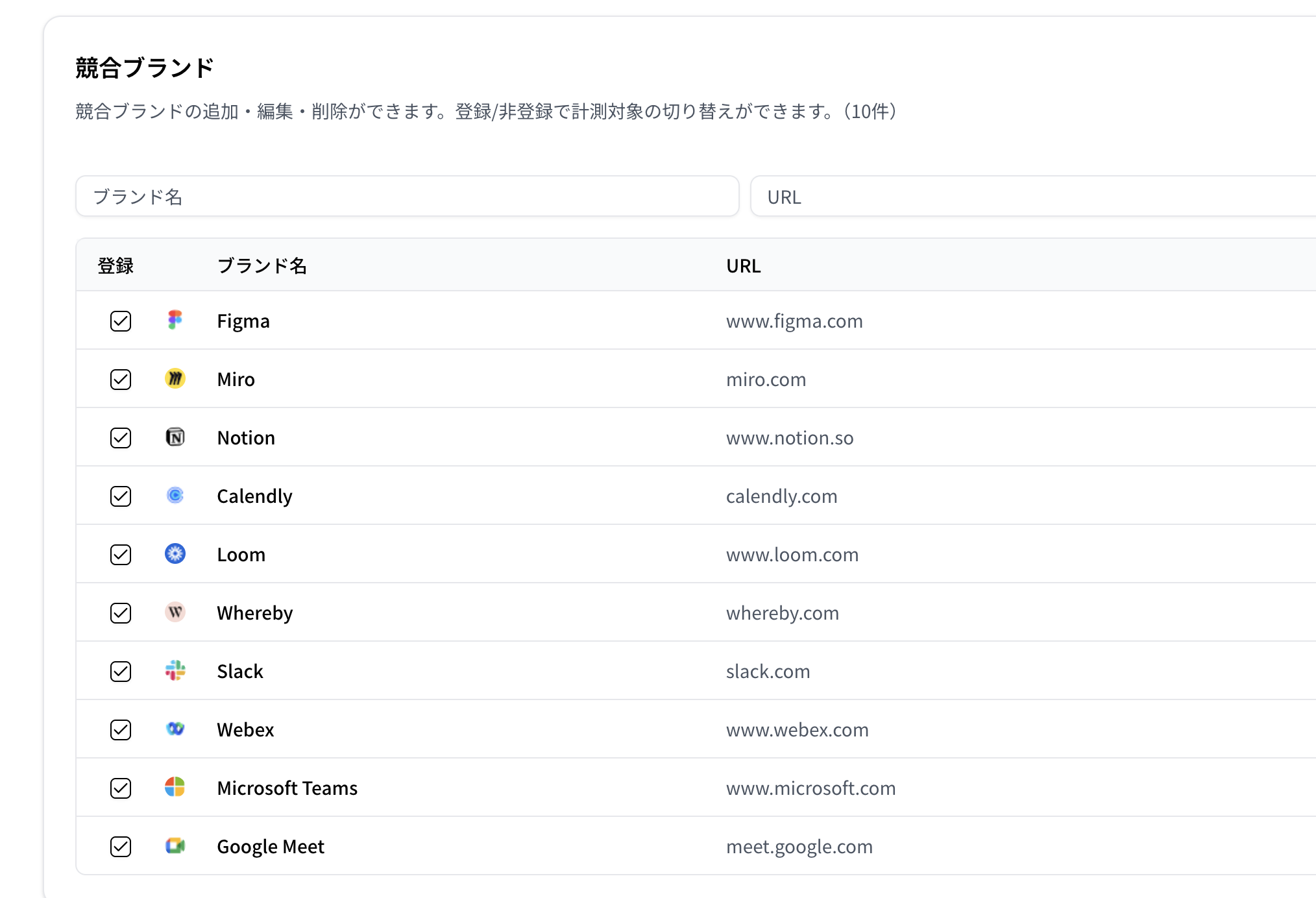Viewport: 1316px width, 898px height.
Task: Click the Webex logo icon
Action: [175, 729]
